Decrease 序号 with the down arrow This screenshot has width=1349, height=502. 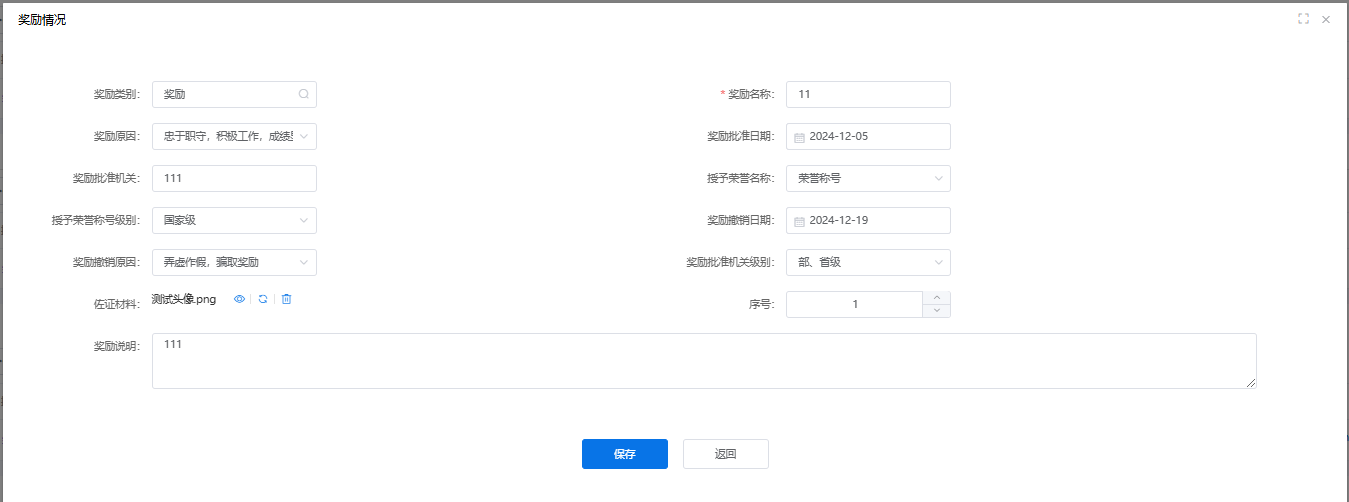(x=936, y=311)
